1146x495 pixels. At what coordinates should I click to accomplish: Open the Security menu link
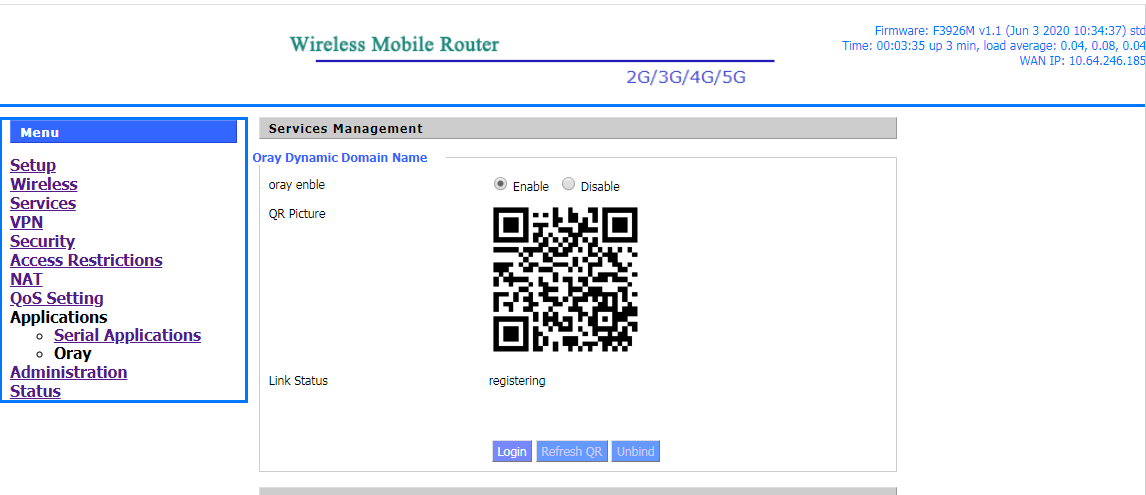42,241
